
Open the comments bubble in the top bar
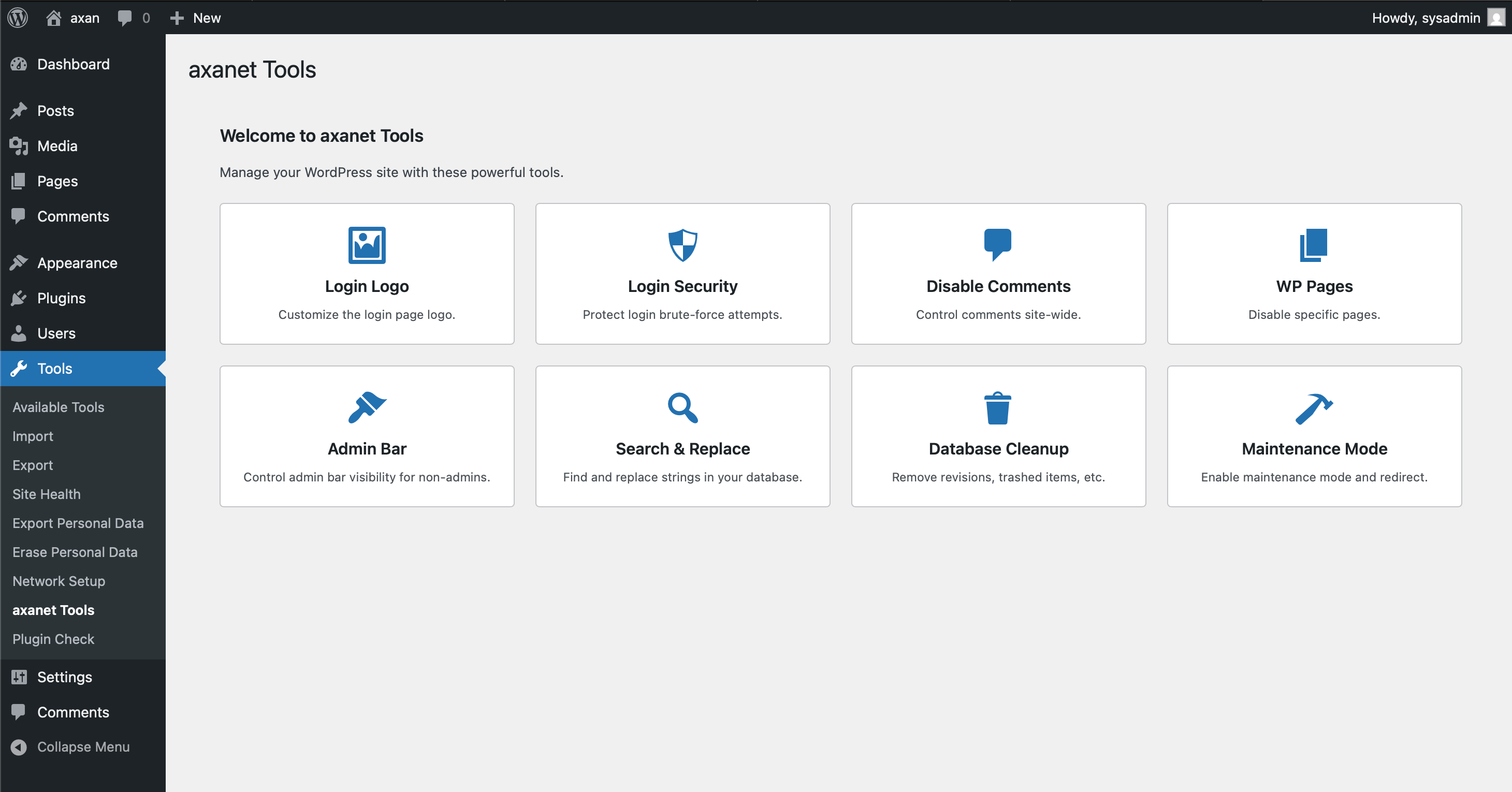[x=133, y=18]
